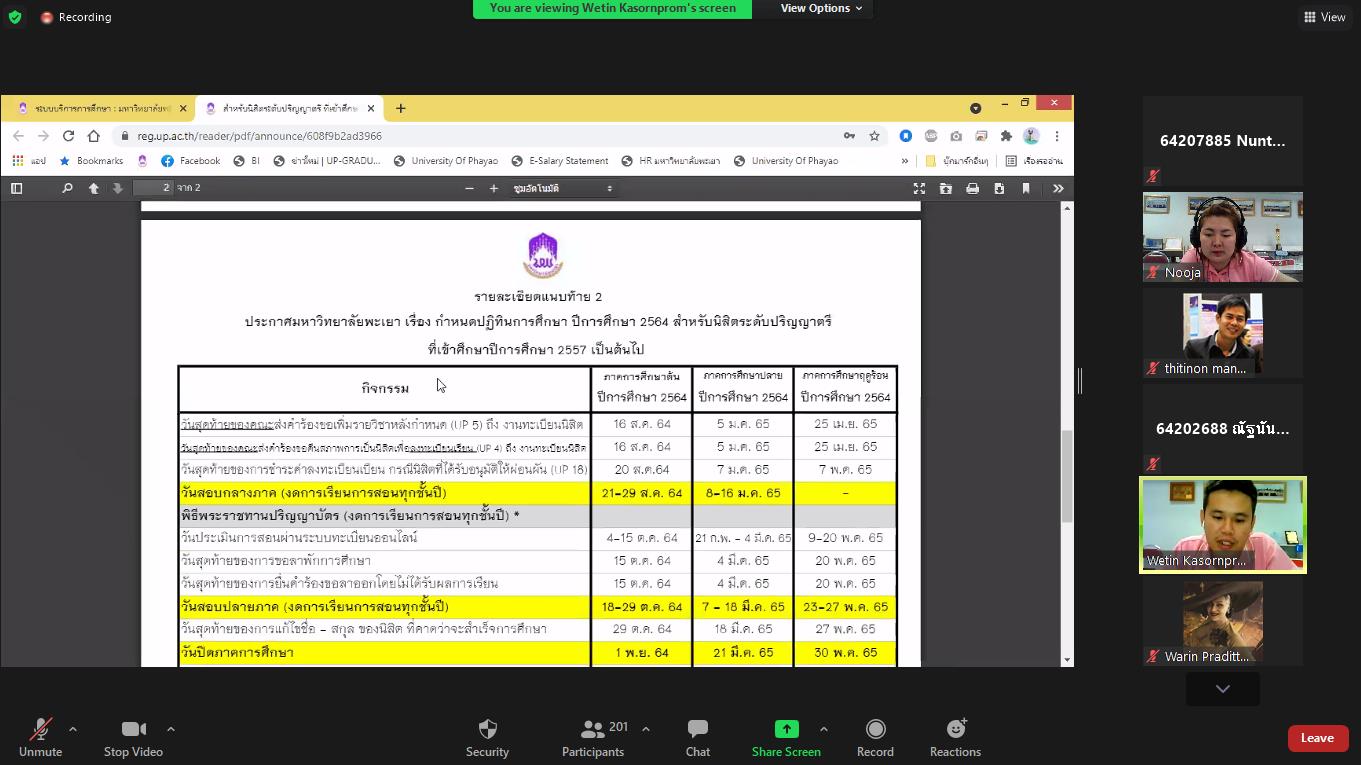This screenshot has width=1361, height=765.
Task: Open find in document magnifier
Action: (67, 188)
